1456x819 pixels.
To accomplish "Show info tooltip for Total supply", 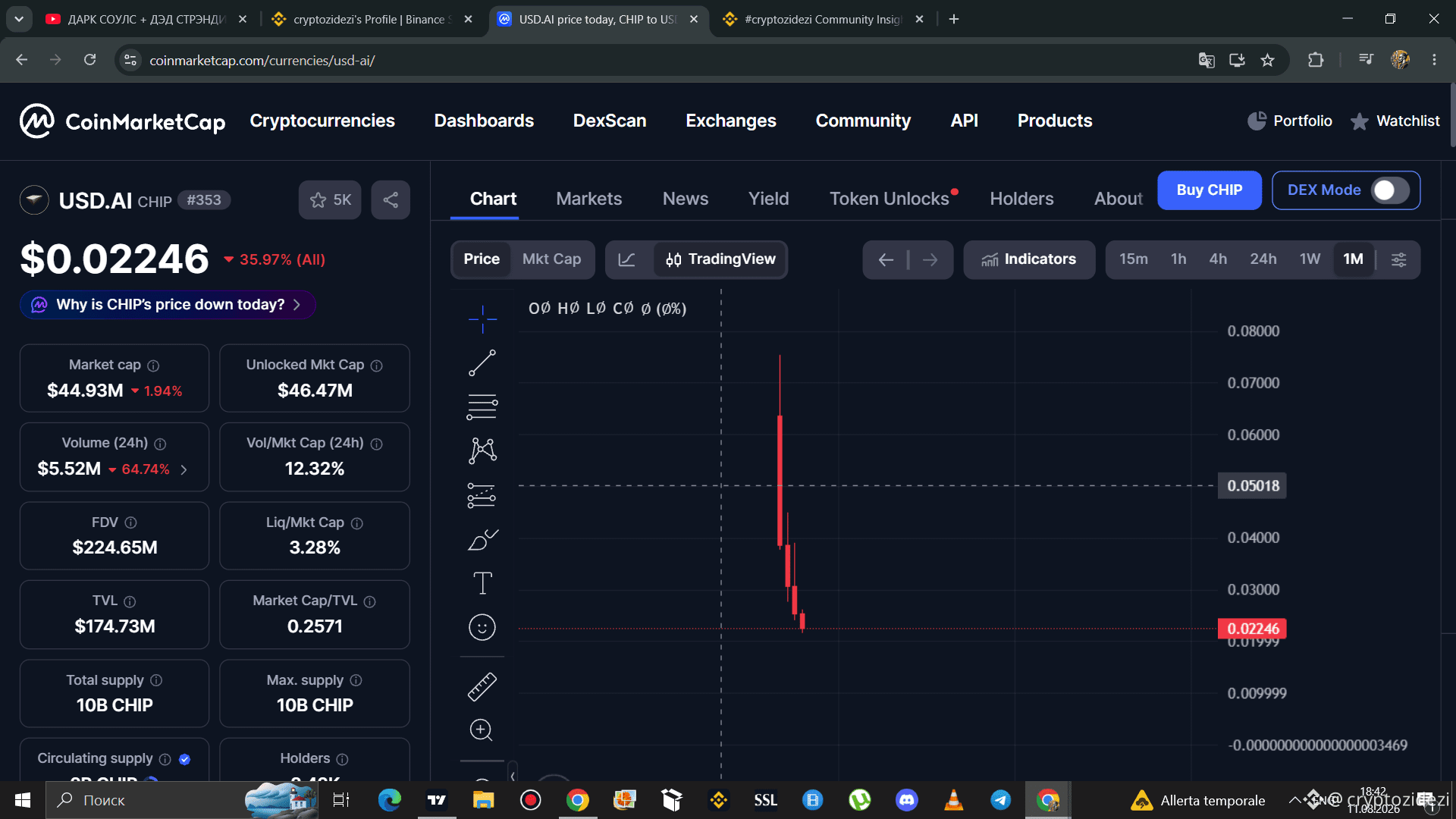I will pyautogui.click(x=156, y=681).
